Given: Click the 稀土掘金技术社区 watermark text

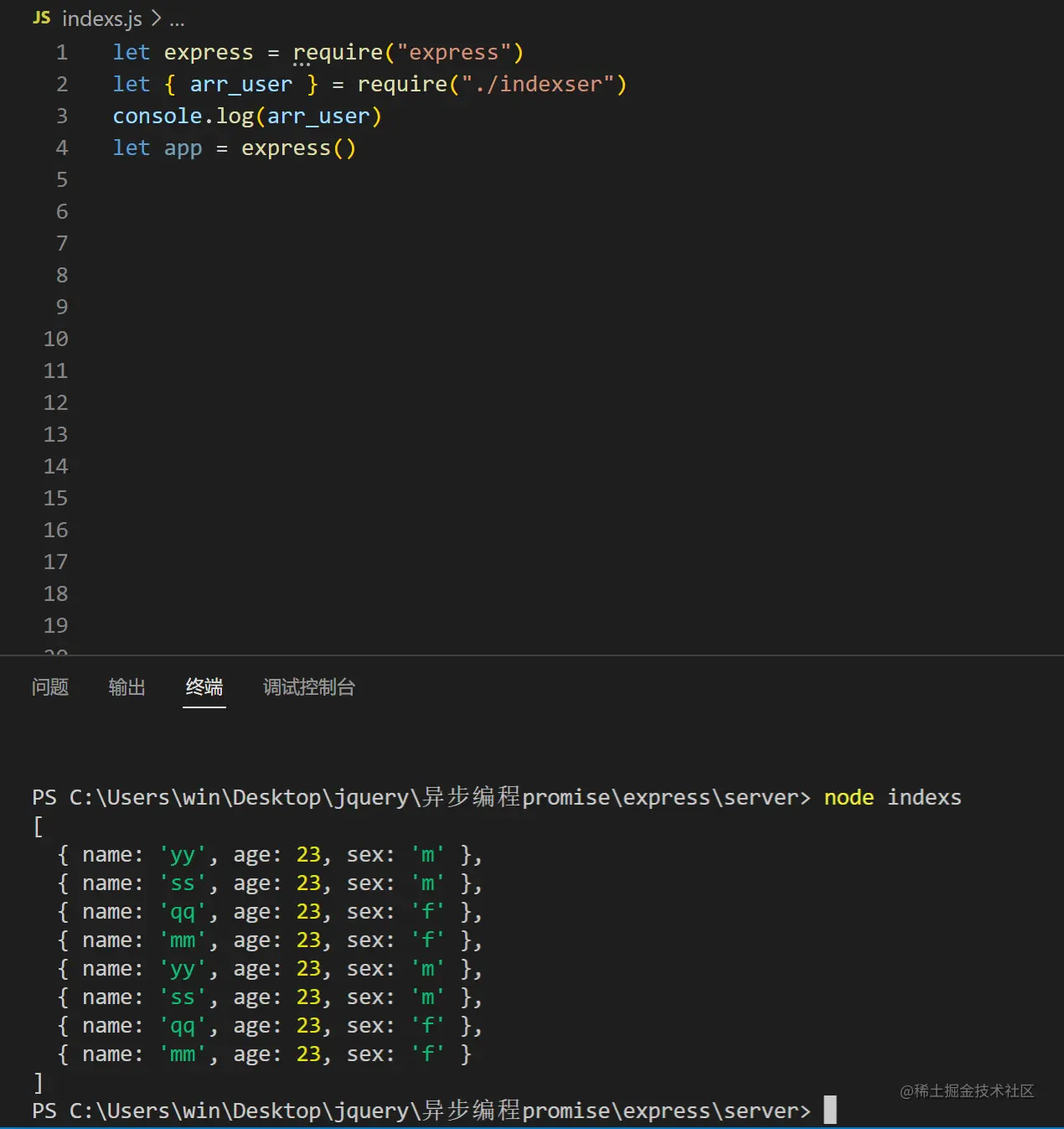Looking at the screenshot, I should [967, 1090].
